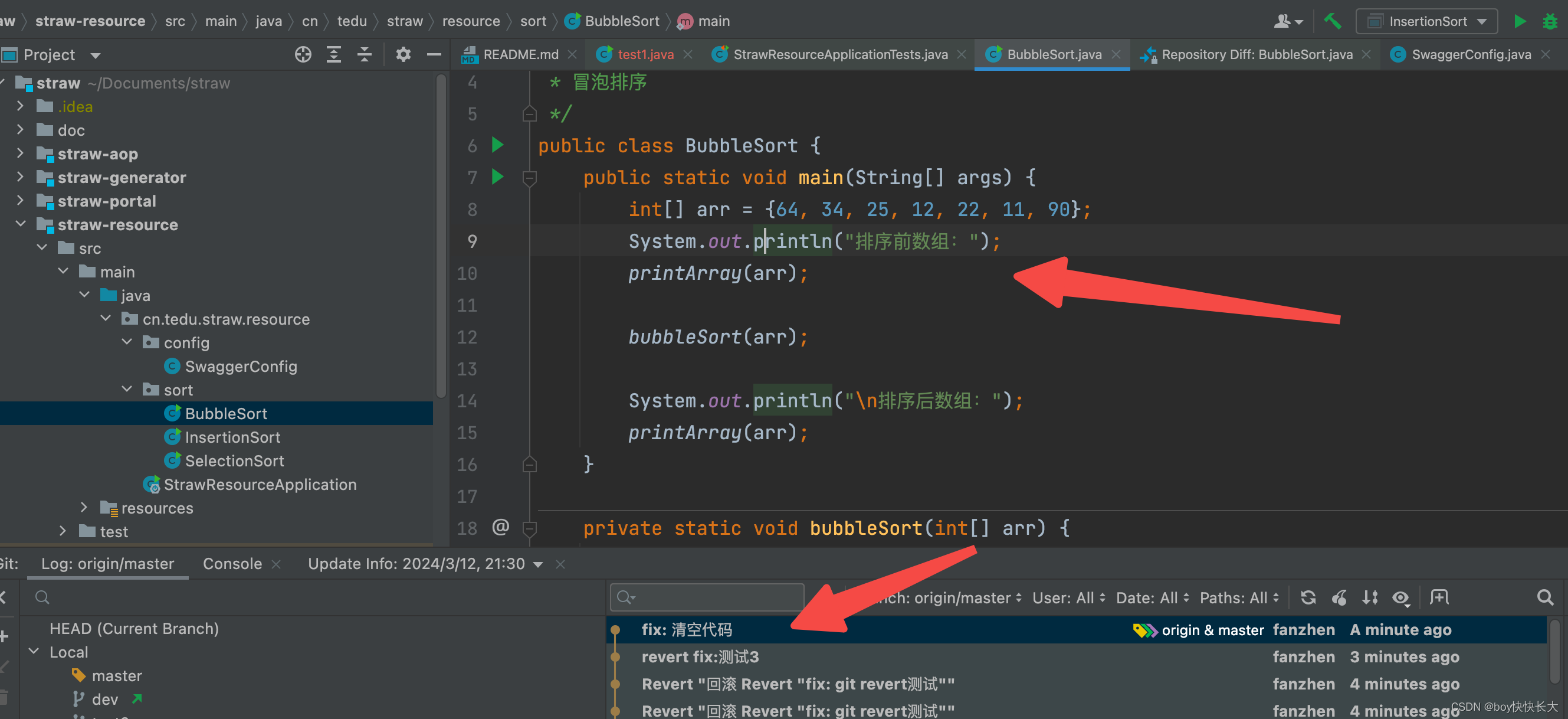The width and height of the screenshot is (1568, 719).
Task: Select StrawResourceApplication in tree
Action: click(x=260, y=485)
